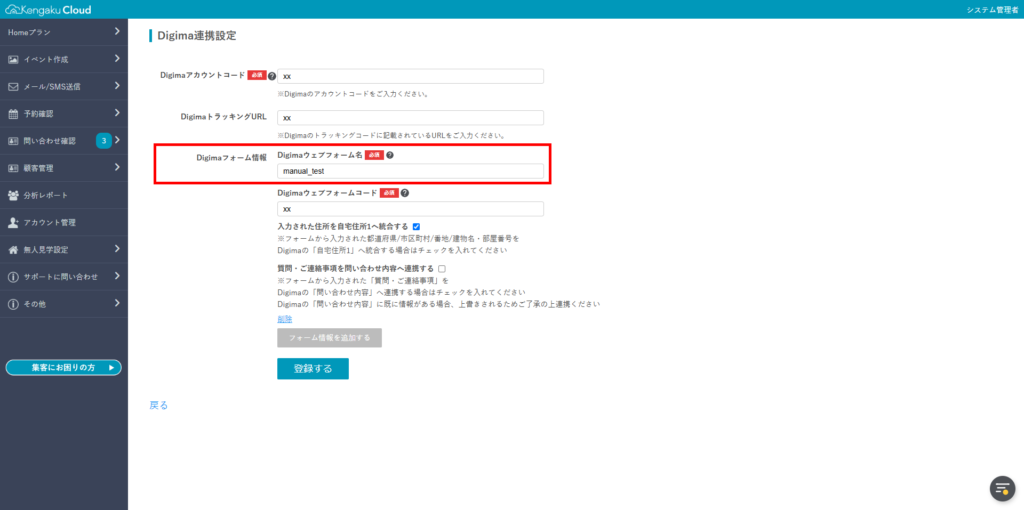Expand the 問い合わせ確認 chevron

point(117,140)
